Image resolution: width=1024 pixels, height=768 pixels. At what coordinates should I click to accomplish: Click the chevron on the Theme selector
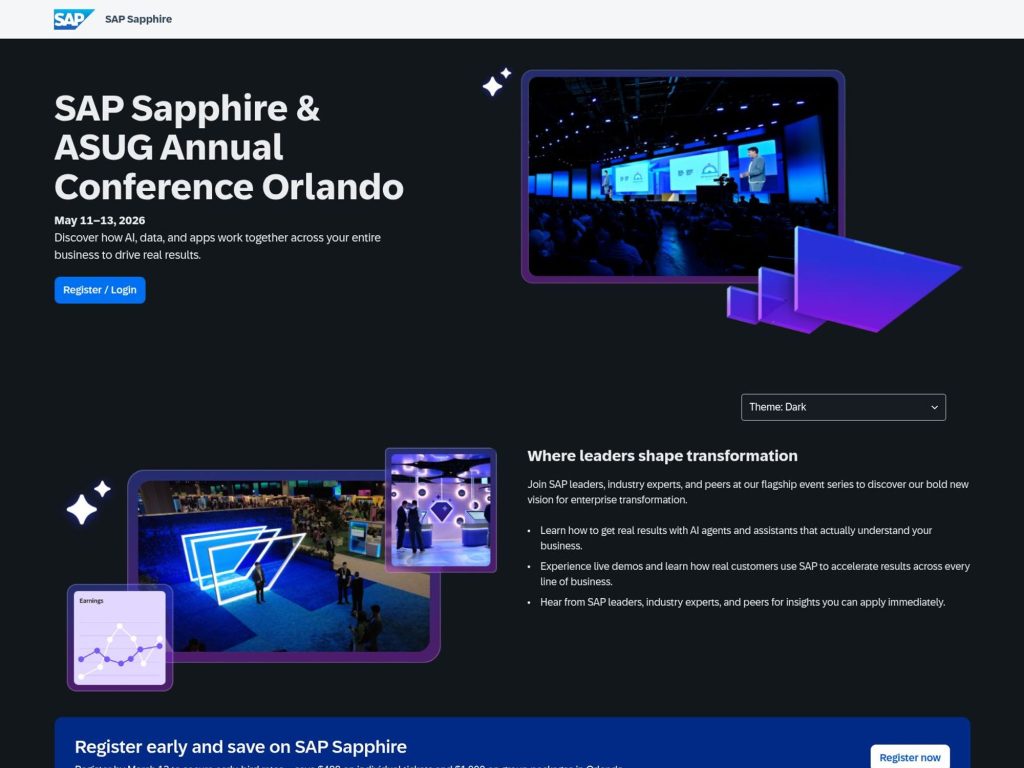(x=932, y=407)
